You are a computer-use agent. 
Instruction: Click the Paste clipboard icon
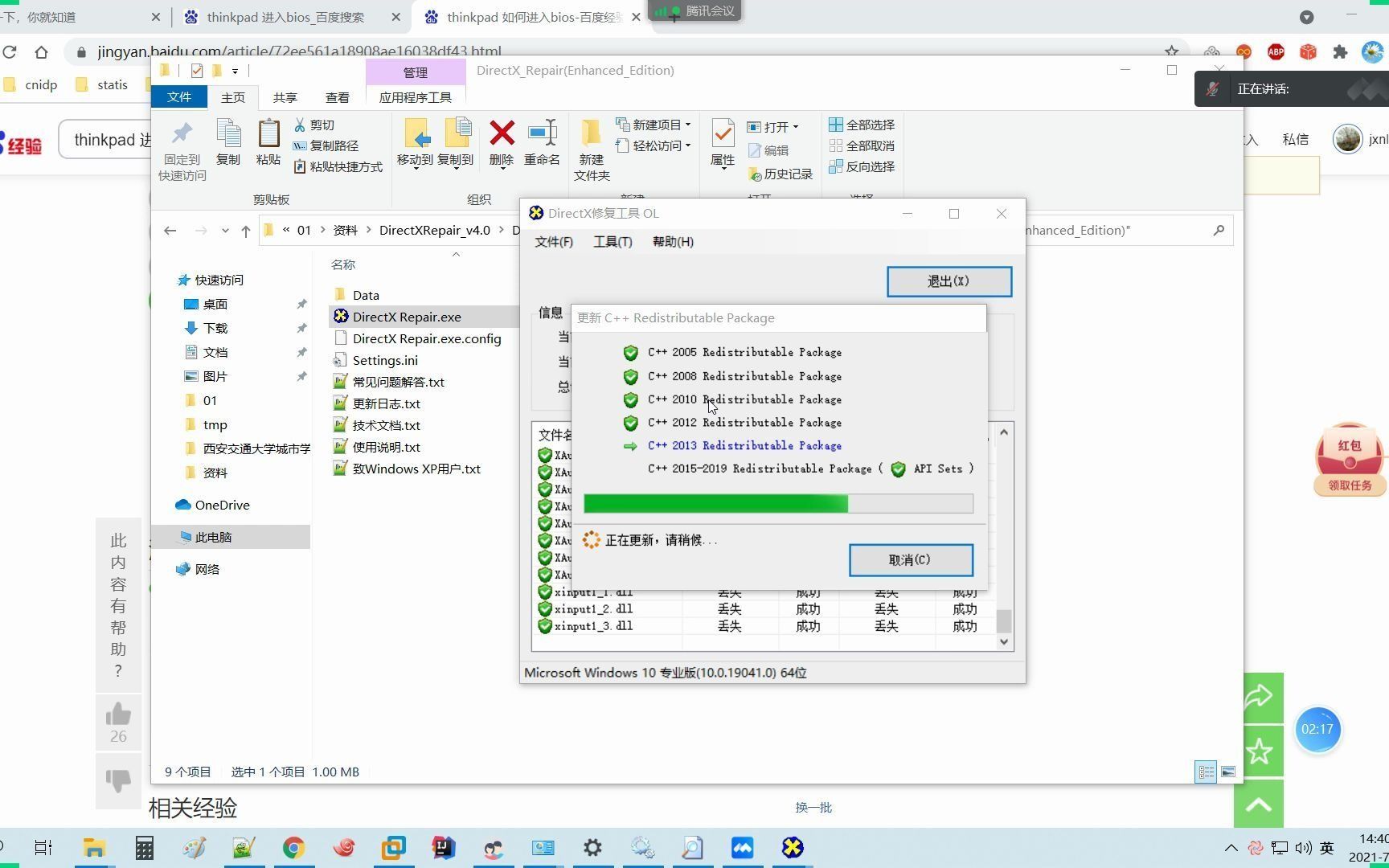268,133
